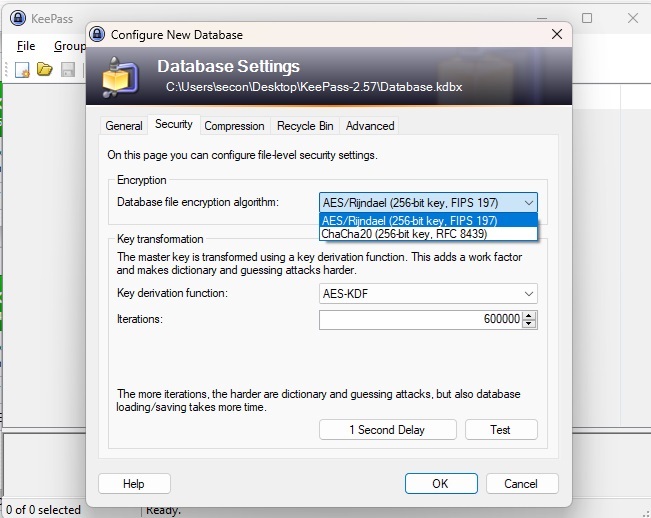Switch to the Compression tab
Viewport: 651px width, 518px height.
coord(234,126)
